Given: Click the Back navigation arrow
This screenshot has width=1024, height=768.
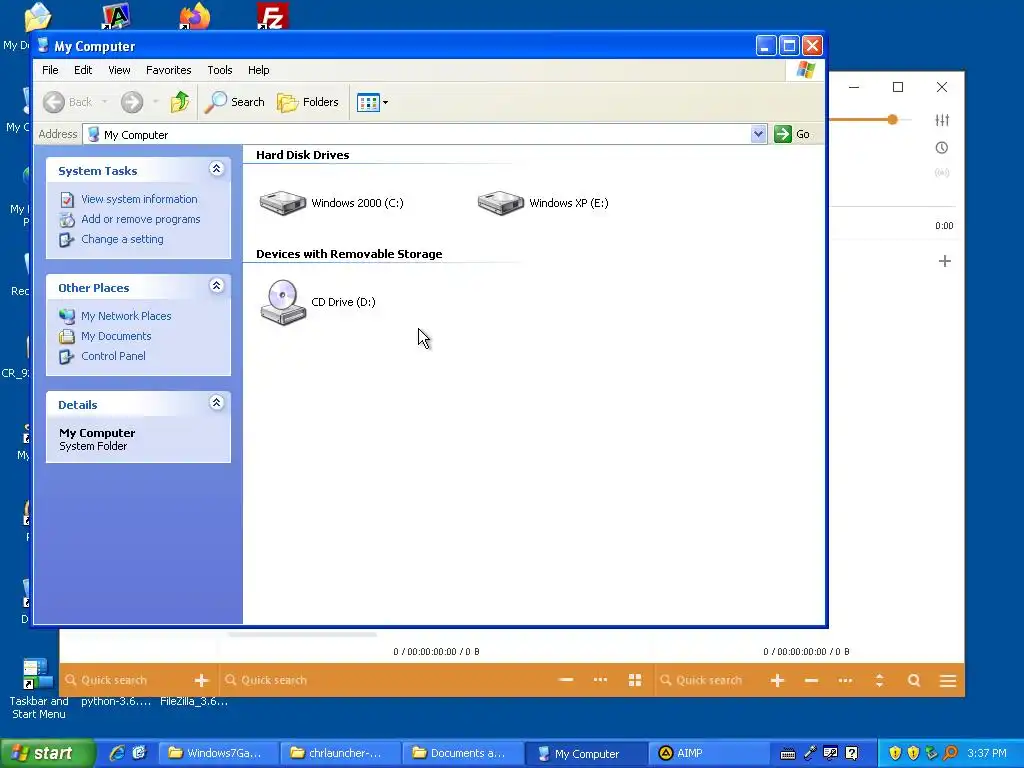Looking at the screenshot, I should (68, 102).
